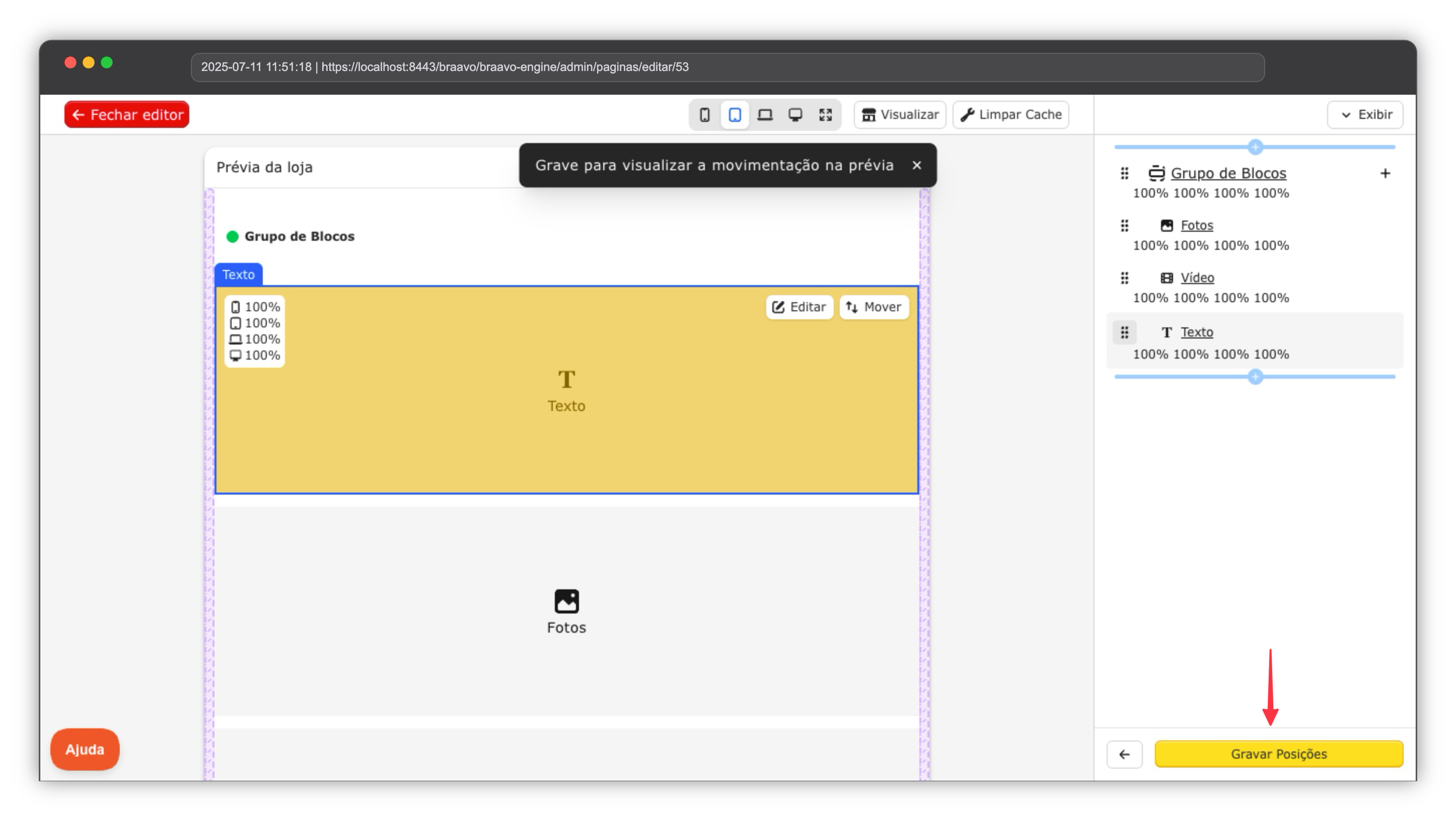Click drag handle of Fotos item
Viewport: 1456px width, 821px height.
(1124, 226)
